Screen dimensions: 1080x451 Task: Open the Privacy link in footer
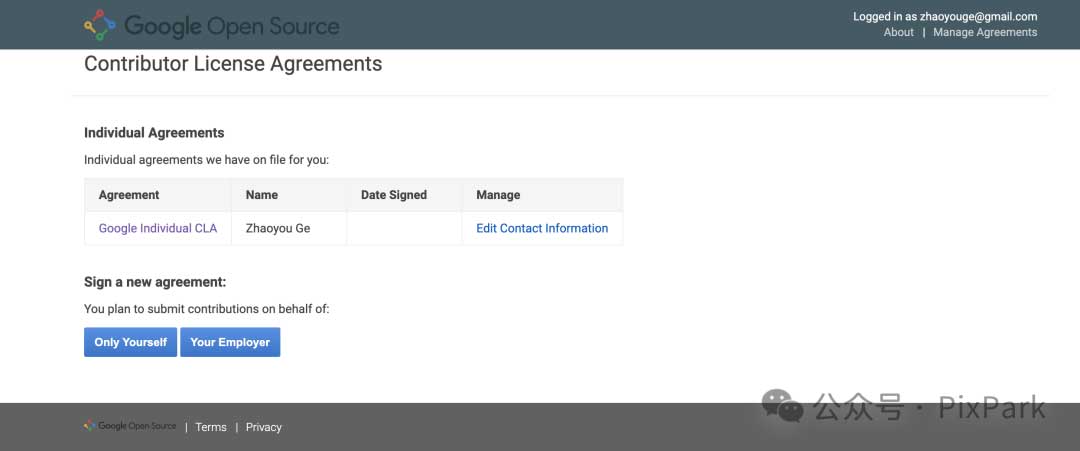point(264,427)
